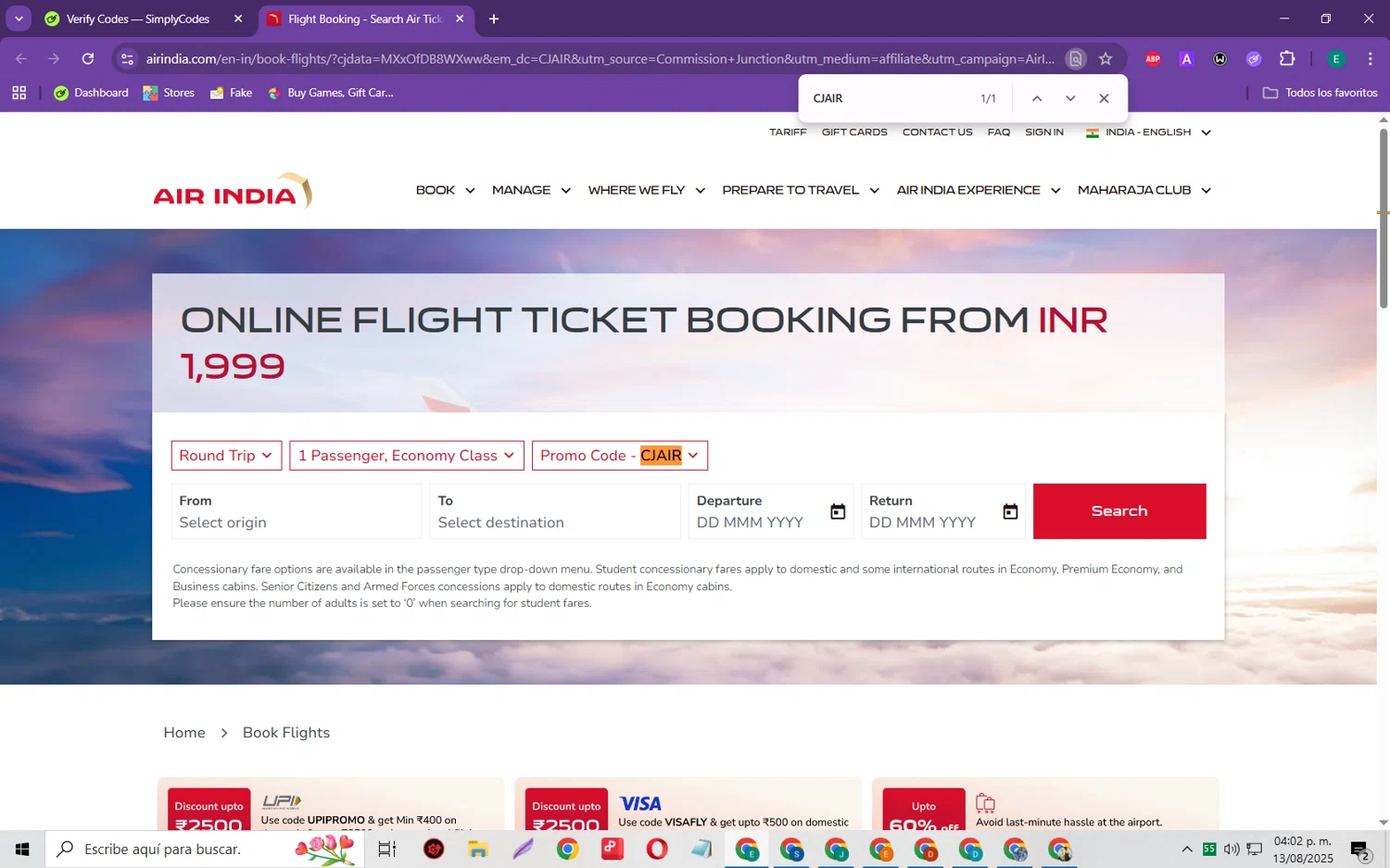This screenshot has width=1390, height=868.
Task: Open File Explorer from the taskbar
Action: click(478, 849)
